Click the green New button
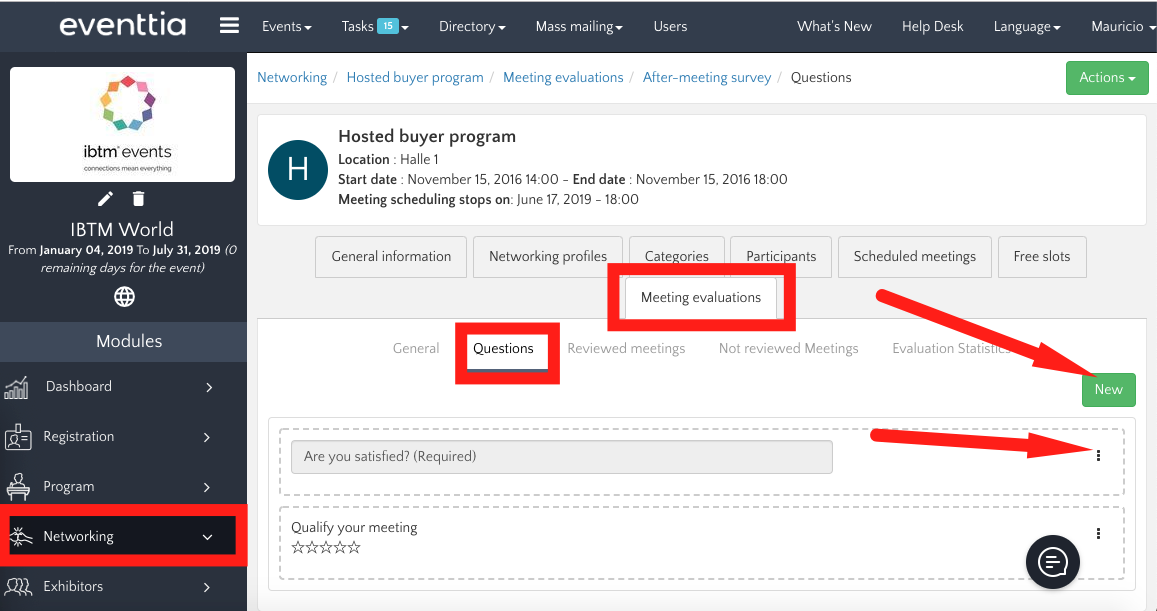The width and height of the screenshot is (1157, 611). tap(1108, 390)
